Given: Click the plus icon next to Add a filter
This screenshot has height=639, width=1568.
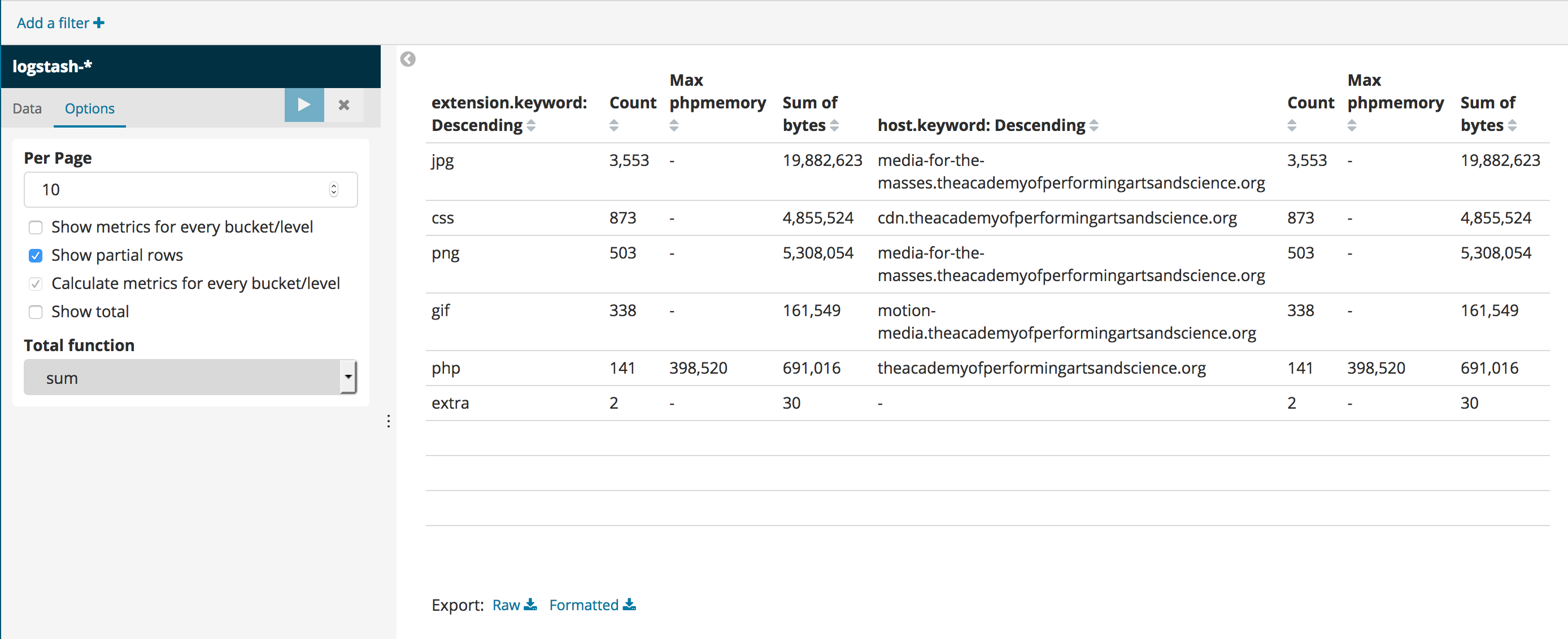Looking at the screenshot, I should point(99,23).
